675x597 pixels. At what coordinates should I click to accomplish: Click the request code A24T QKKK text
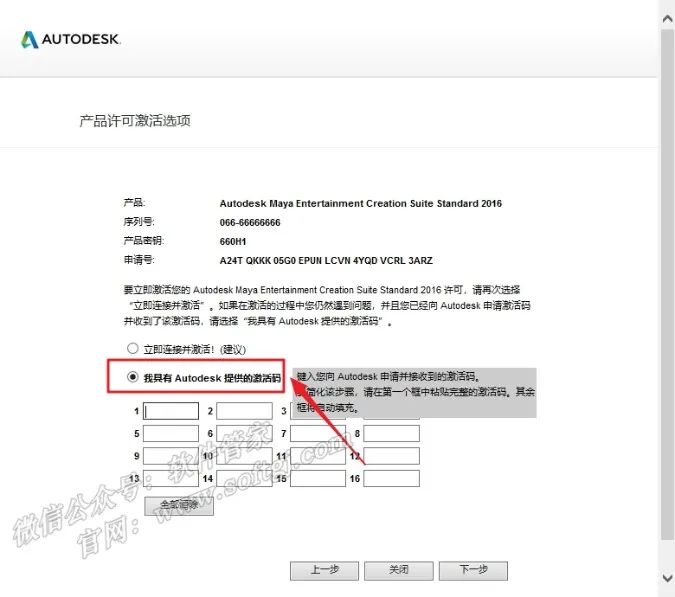pos(326,260)
